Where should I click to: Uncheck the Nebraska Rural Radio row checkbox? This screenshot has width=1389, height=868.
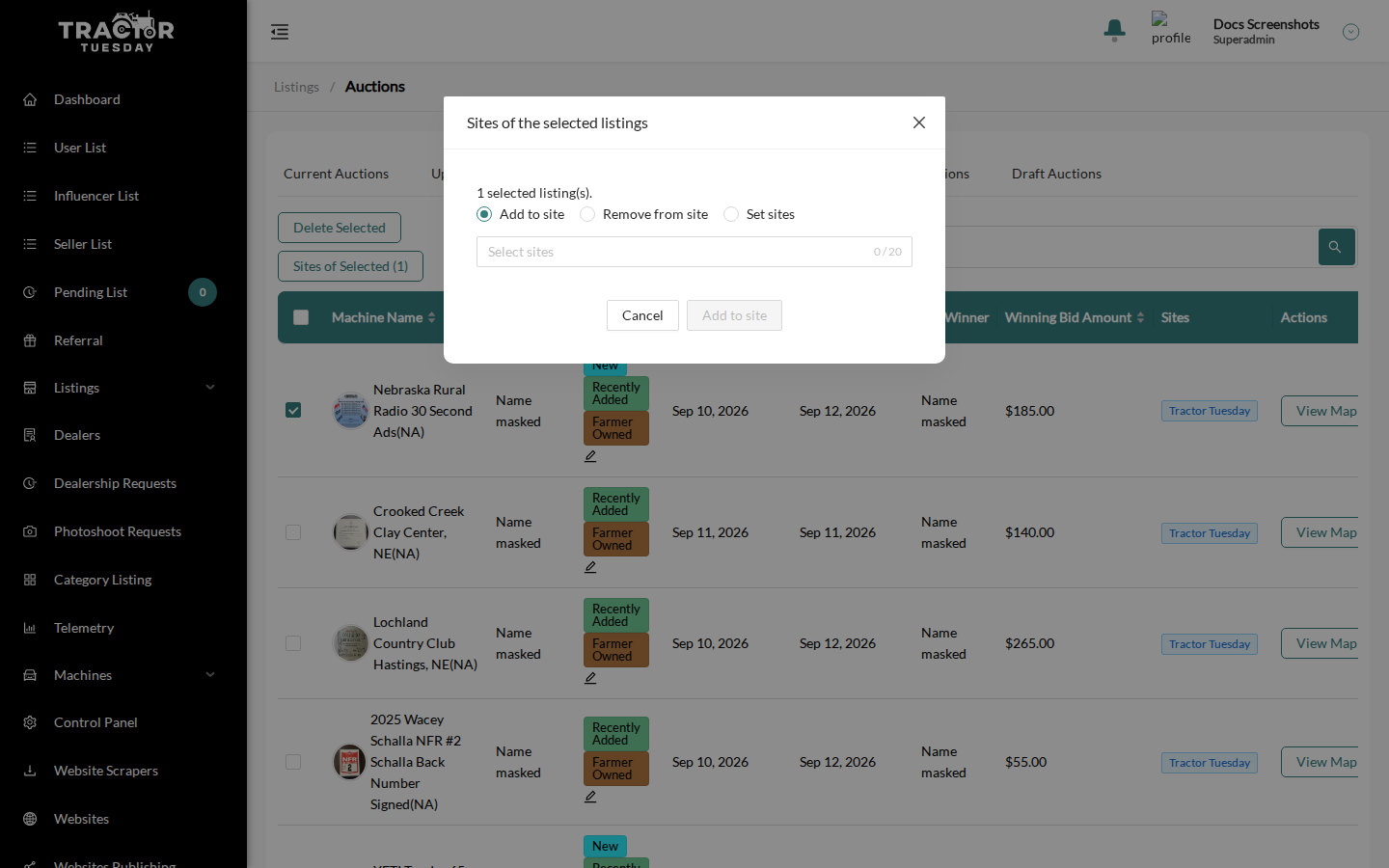[x=293, y=410]
